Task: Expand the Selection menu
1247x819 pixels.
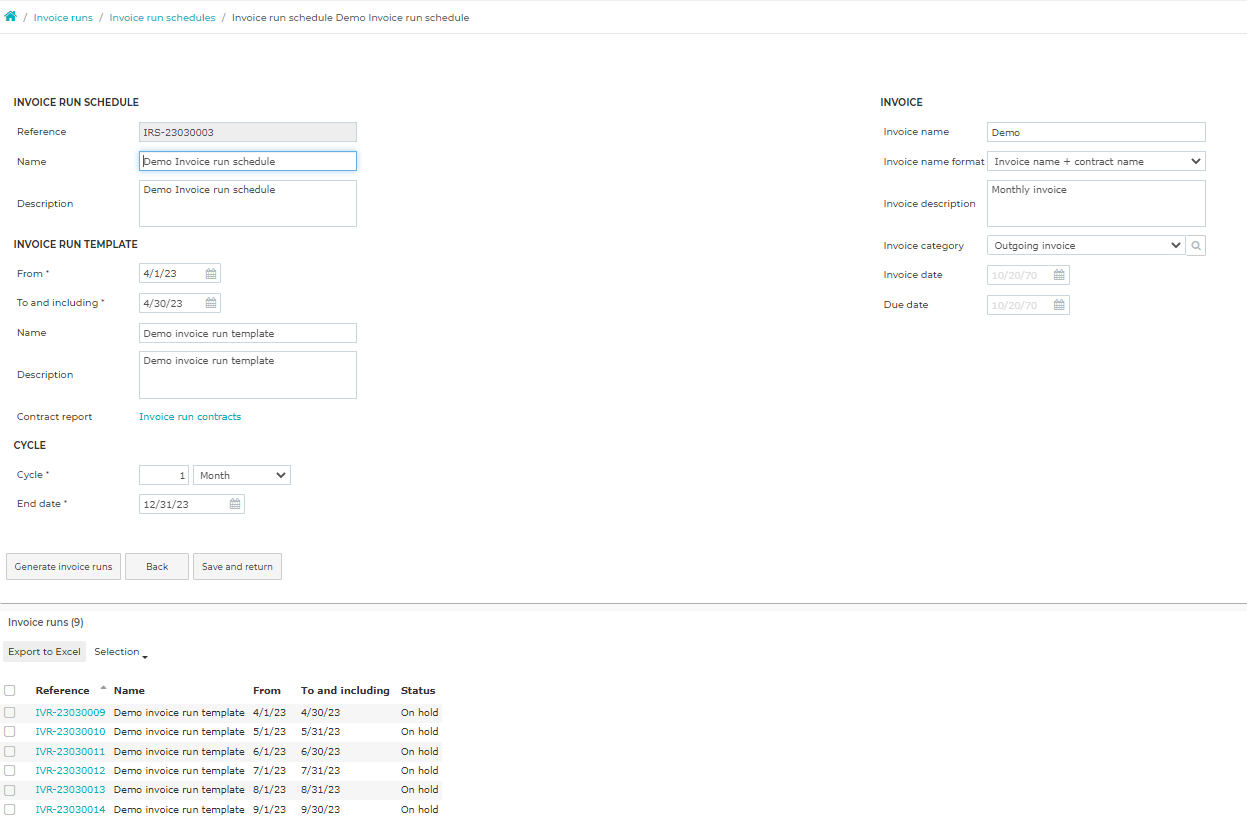Action: coord(121,652)
